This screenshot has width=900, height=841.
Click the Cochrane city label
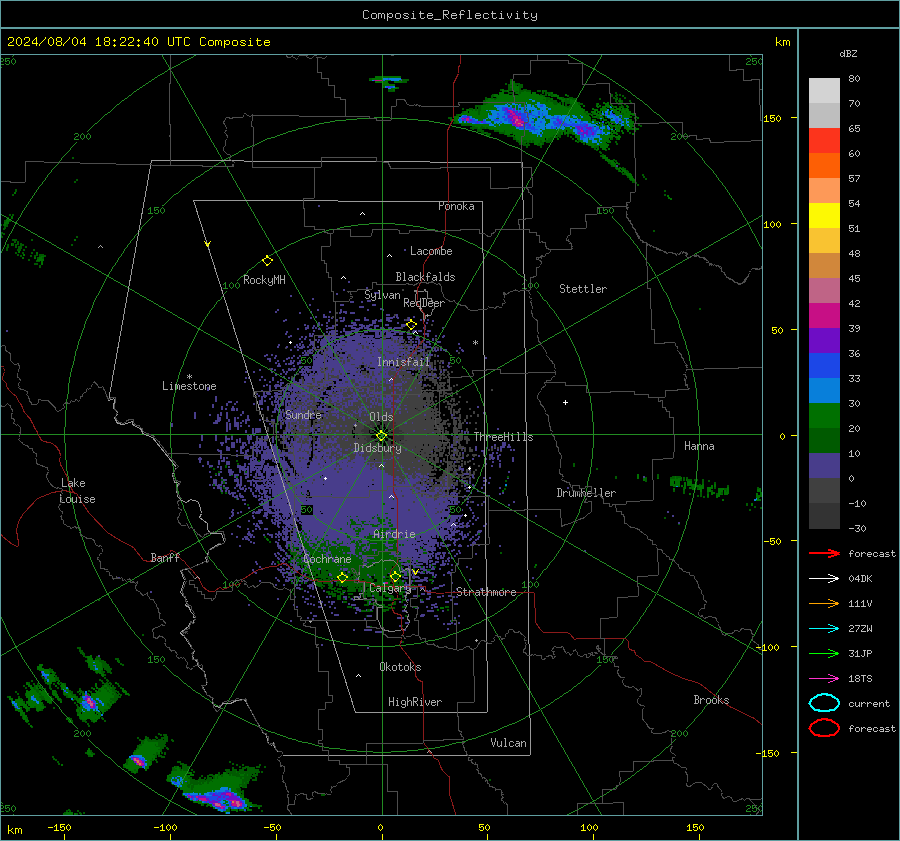click(x=327, y=559)
